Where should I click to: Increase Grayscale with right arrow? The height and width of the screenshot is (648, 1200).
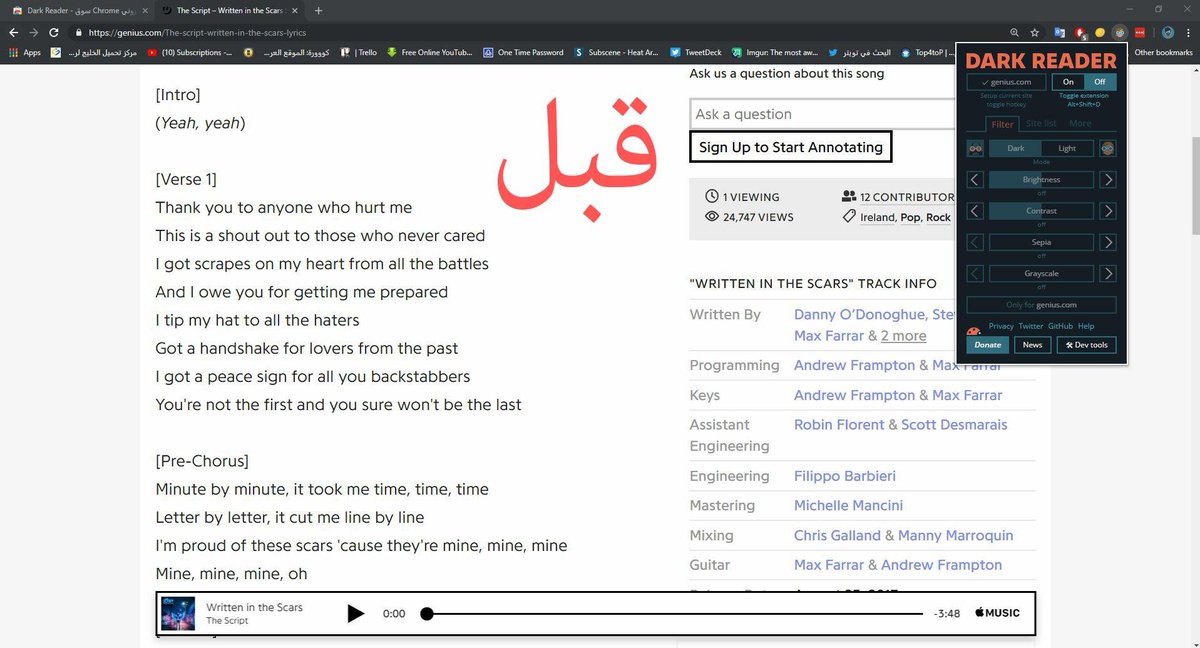(1107, 273)
